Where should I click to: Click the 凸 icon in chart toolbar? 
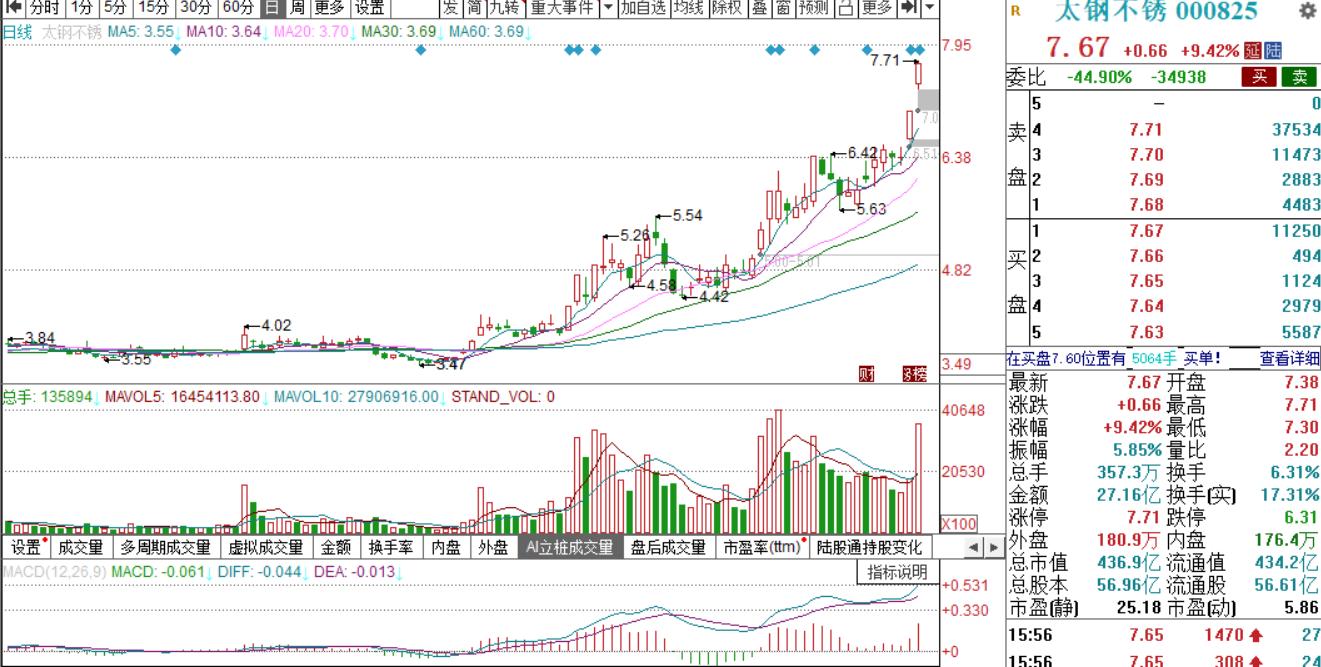[x=846, y=8]
